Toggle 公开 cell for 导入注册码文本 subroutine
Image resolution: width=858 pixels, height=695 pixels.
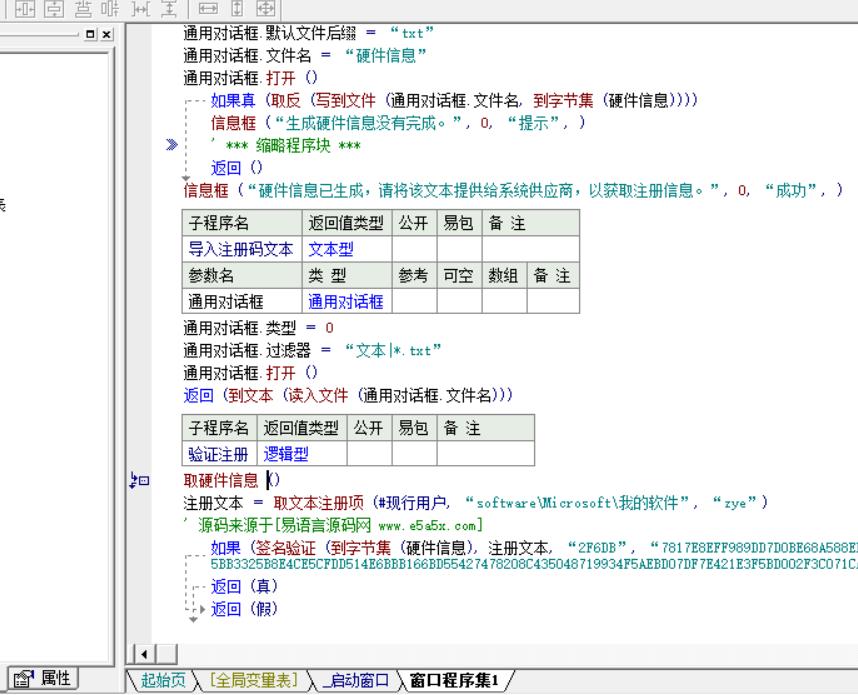411,249
